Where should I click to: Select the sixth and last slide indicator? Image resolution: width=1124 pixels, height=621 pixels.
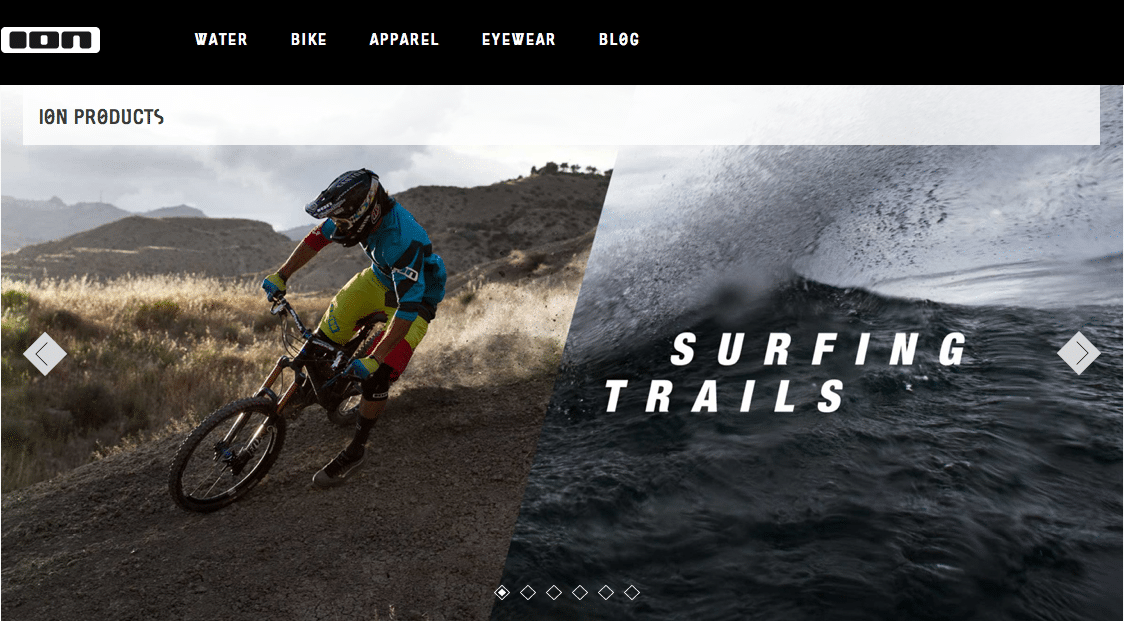pyautogui.click(x=632, y=592)
